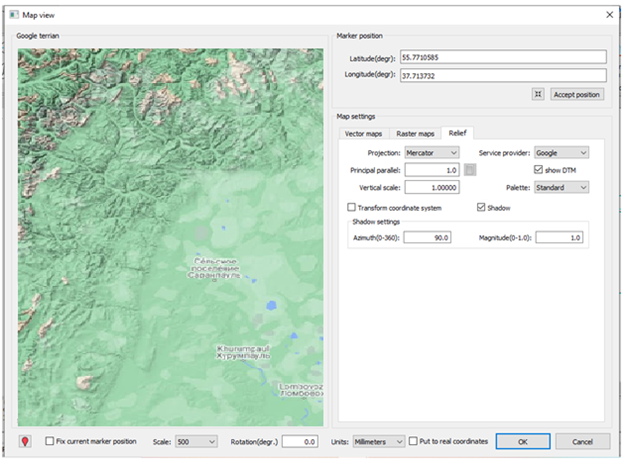Click the small icon next to Principal parallel

click(469, 171)
